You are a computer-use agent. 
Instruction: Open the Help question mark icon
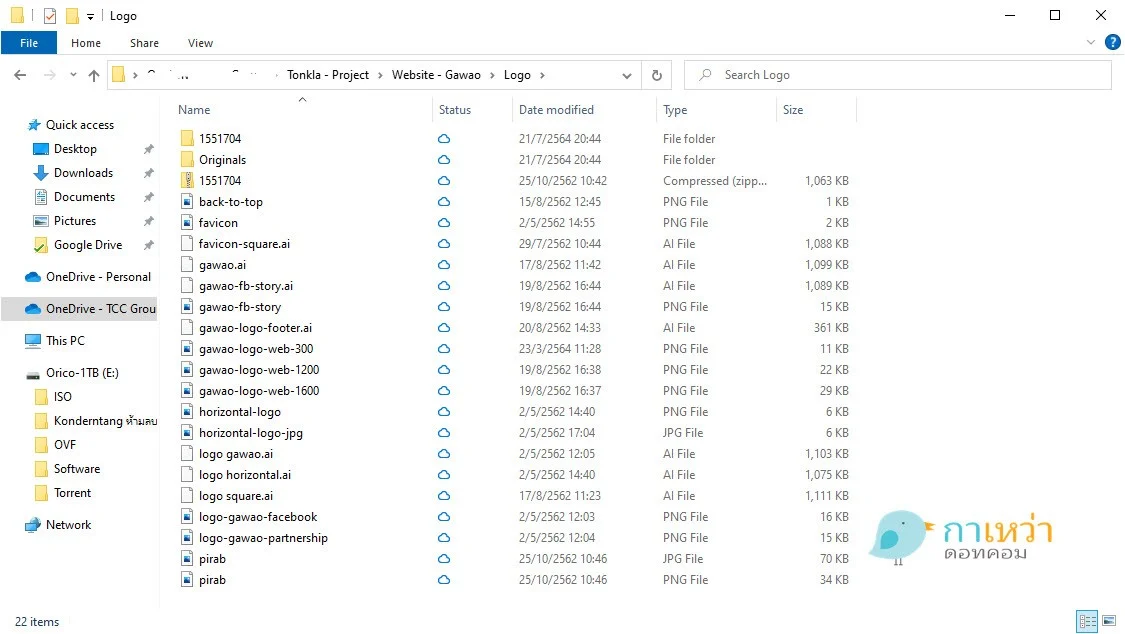click(1112, 43)
